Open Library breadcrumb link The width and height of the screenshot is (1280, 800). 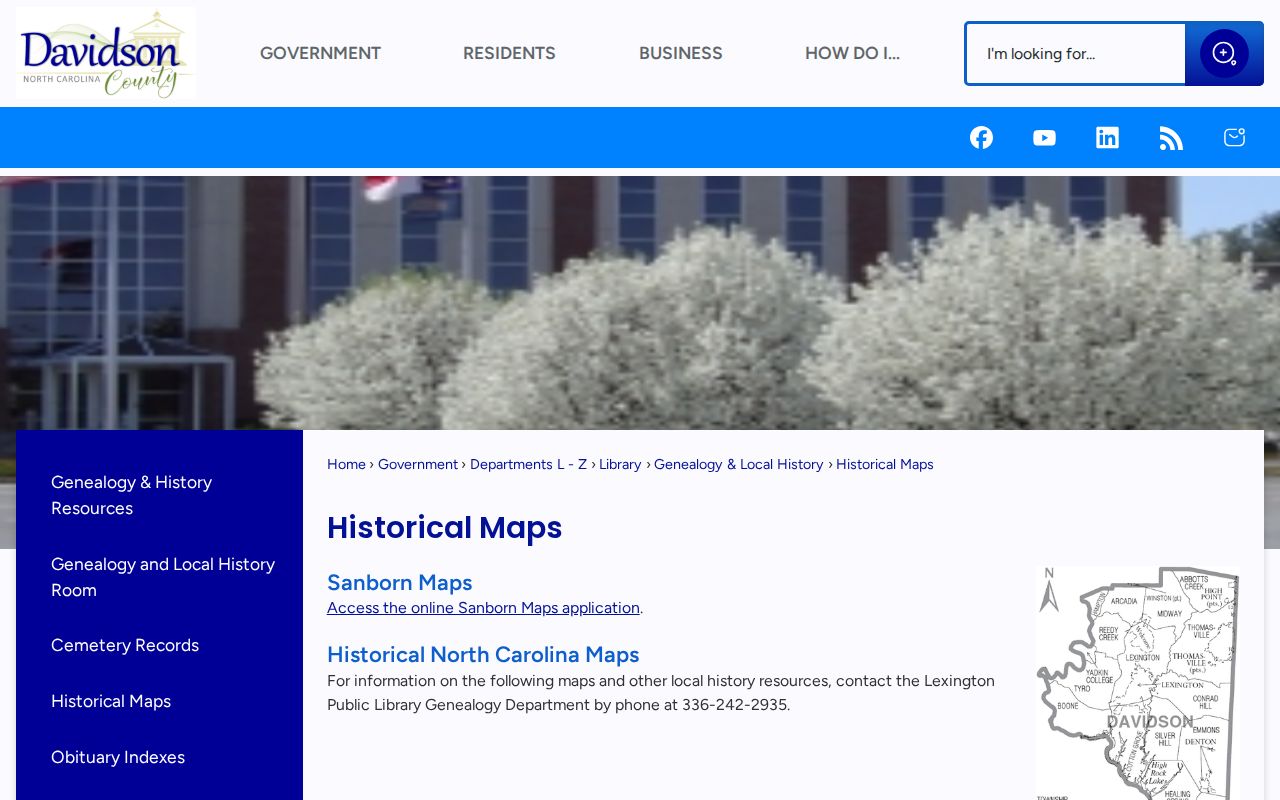620,464
